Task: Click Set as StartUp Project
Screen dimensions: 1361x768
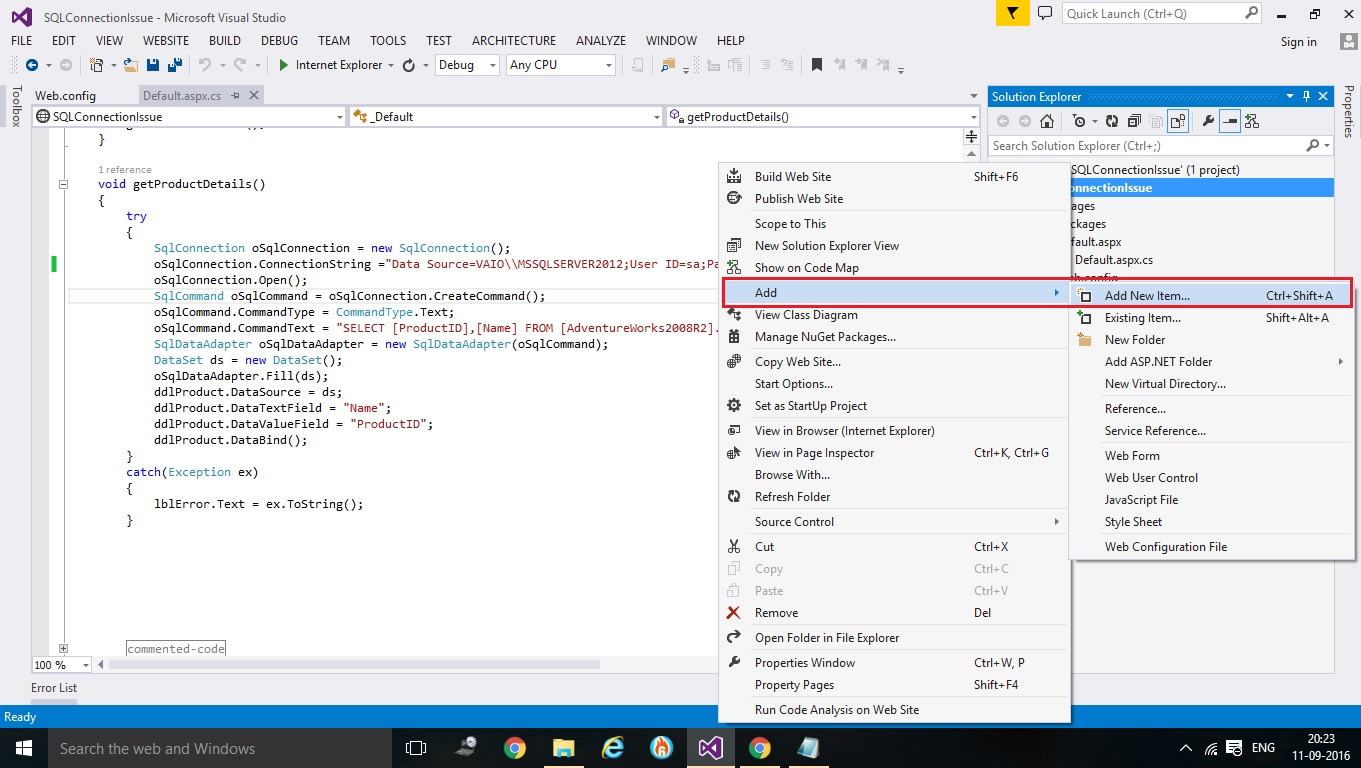Action: click(894, 406)
